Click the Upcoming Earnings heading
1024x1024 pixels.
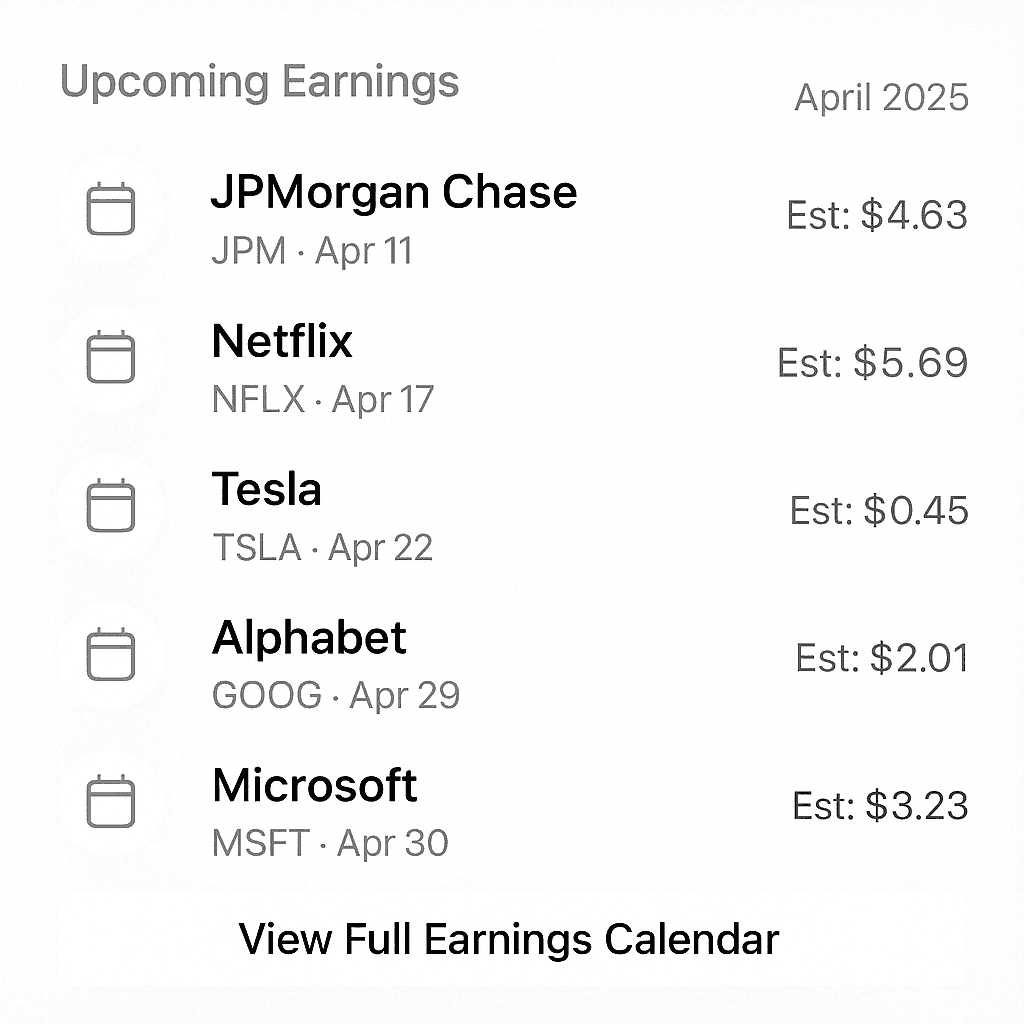coord(259,82)
